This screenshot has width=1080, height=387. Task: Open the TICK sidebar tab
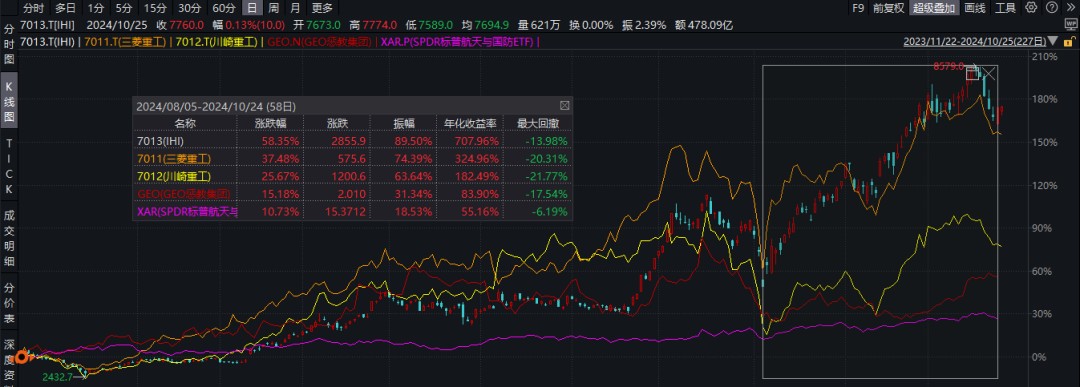[9, 166]
